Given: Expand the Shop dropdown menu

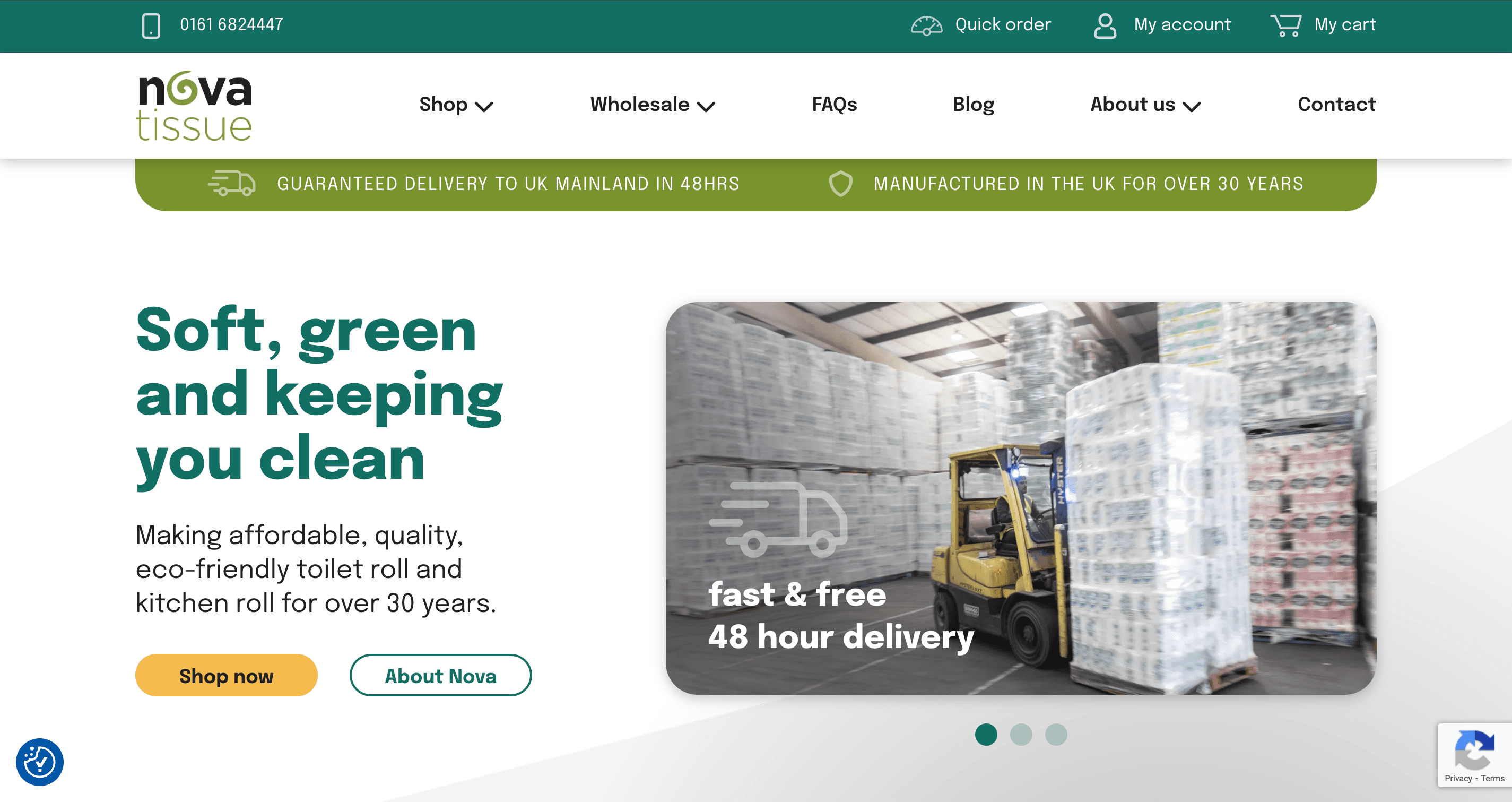Looking at the screenshot, I should [456, 105].
